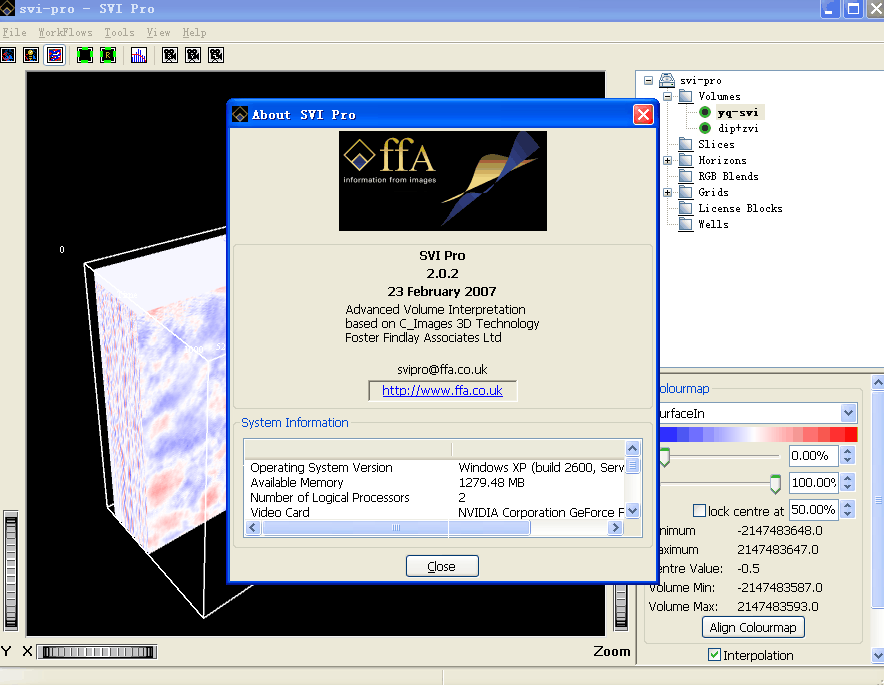
Task: Expand the Horizons tree node
Action: tap(668, 160)
